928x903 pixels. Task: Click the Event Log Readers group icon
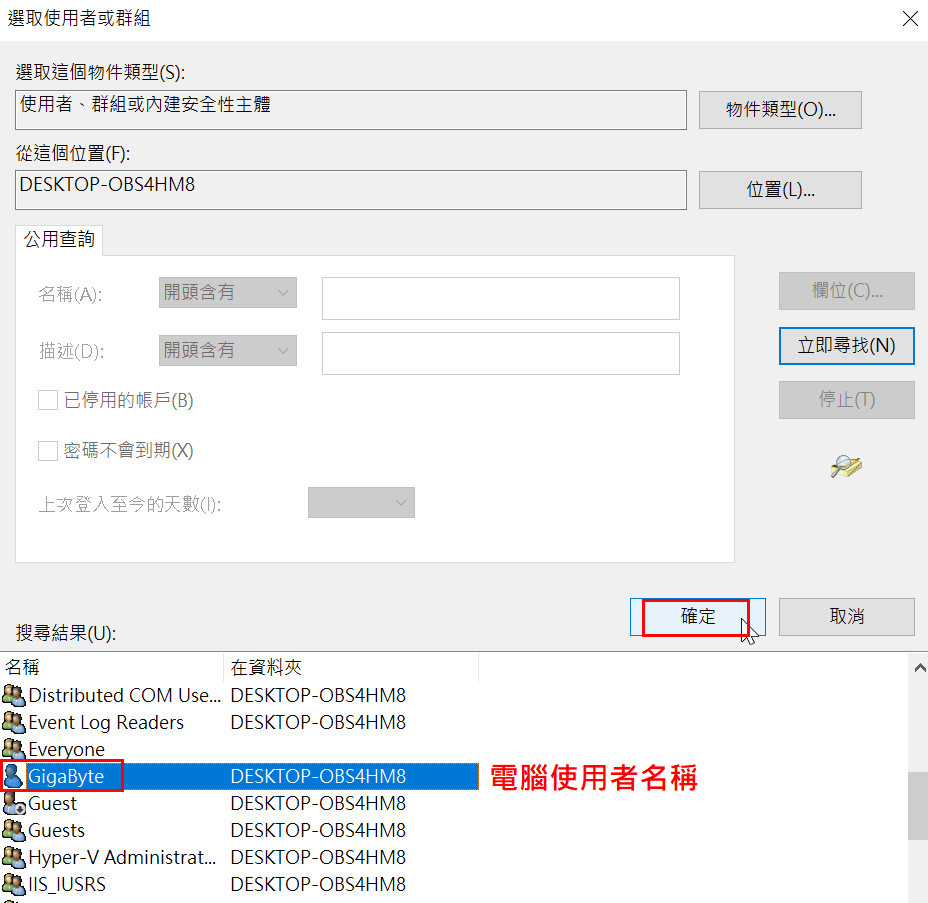(14, 722)
